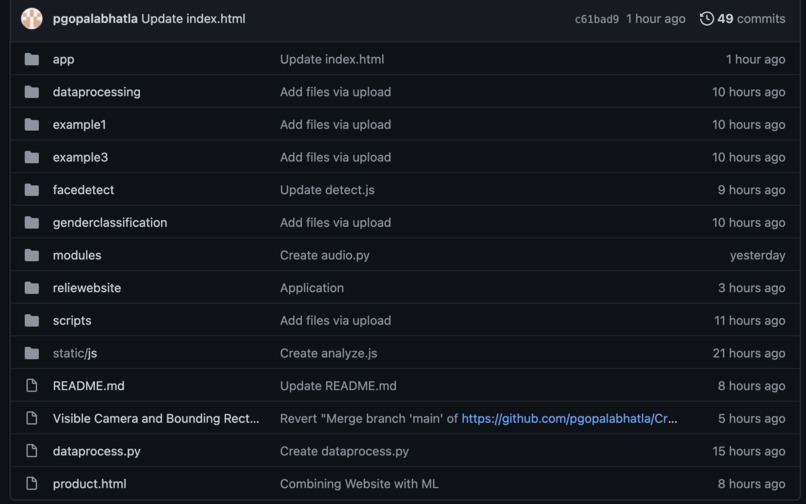Click the file icon for dataprocess.py
This screenshot has height=504, width=806.
(32, 451)
